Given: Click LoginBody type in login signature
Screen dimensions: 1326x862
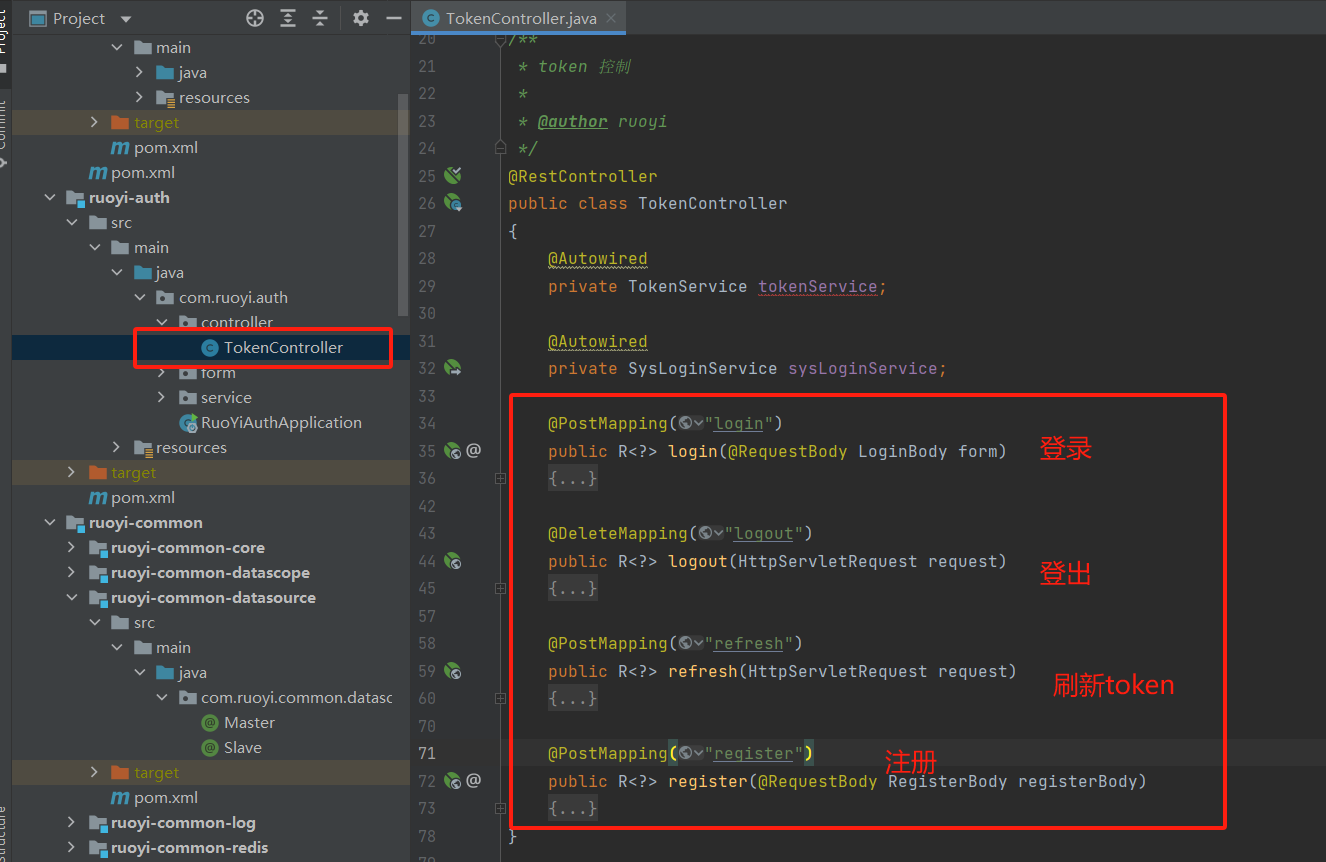Looking at the screenshot, I should point(903,451).
